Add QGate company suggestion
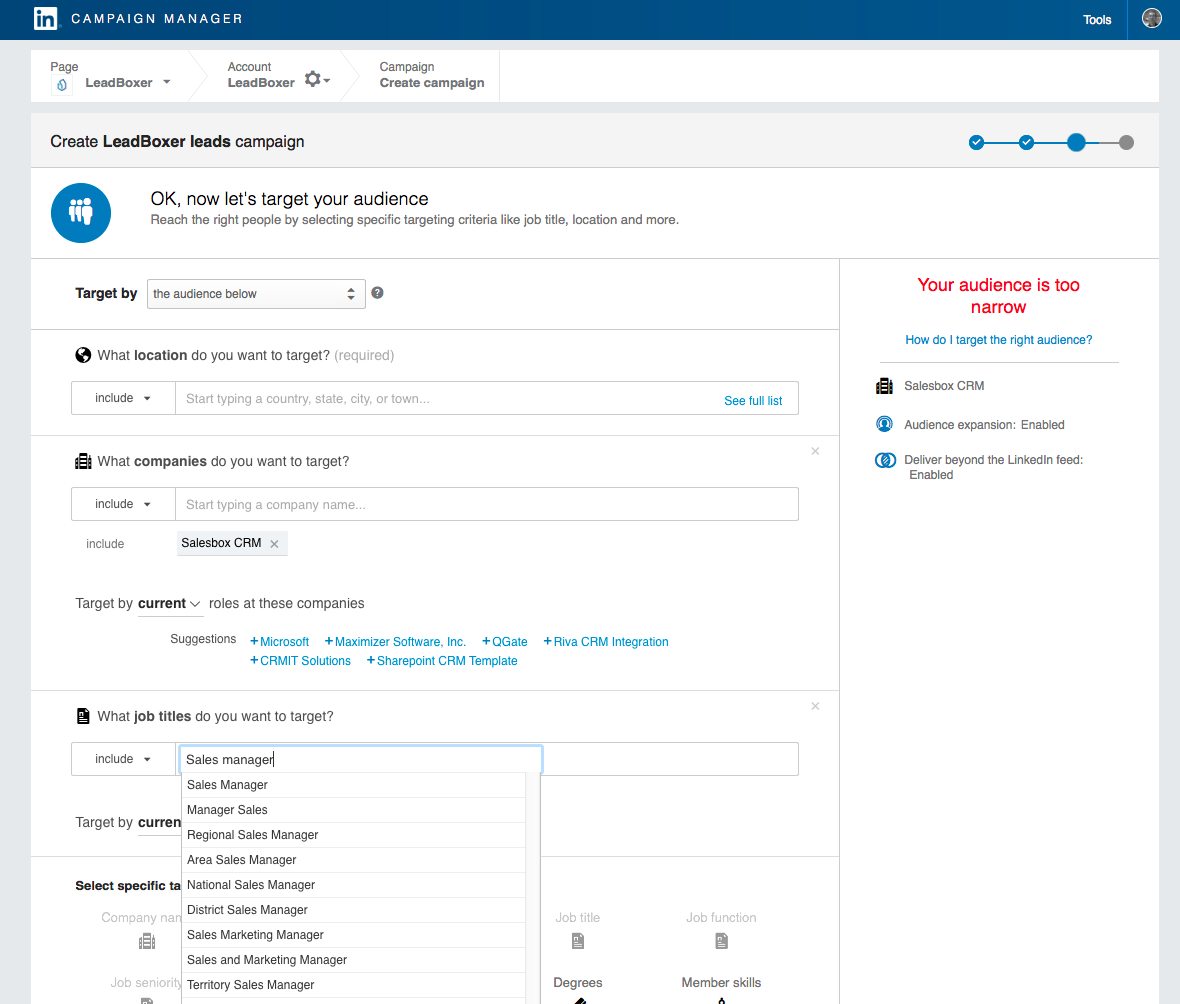The width and height of the screenshot is (1180, 1004). [x=504, y=641]
